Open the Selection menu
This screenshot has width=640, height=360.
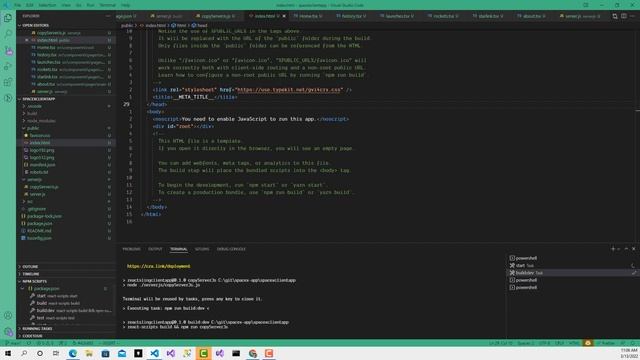pyautogui.click(x=47, y=5)
